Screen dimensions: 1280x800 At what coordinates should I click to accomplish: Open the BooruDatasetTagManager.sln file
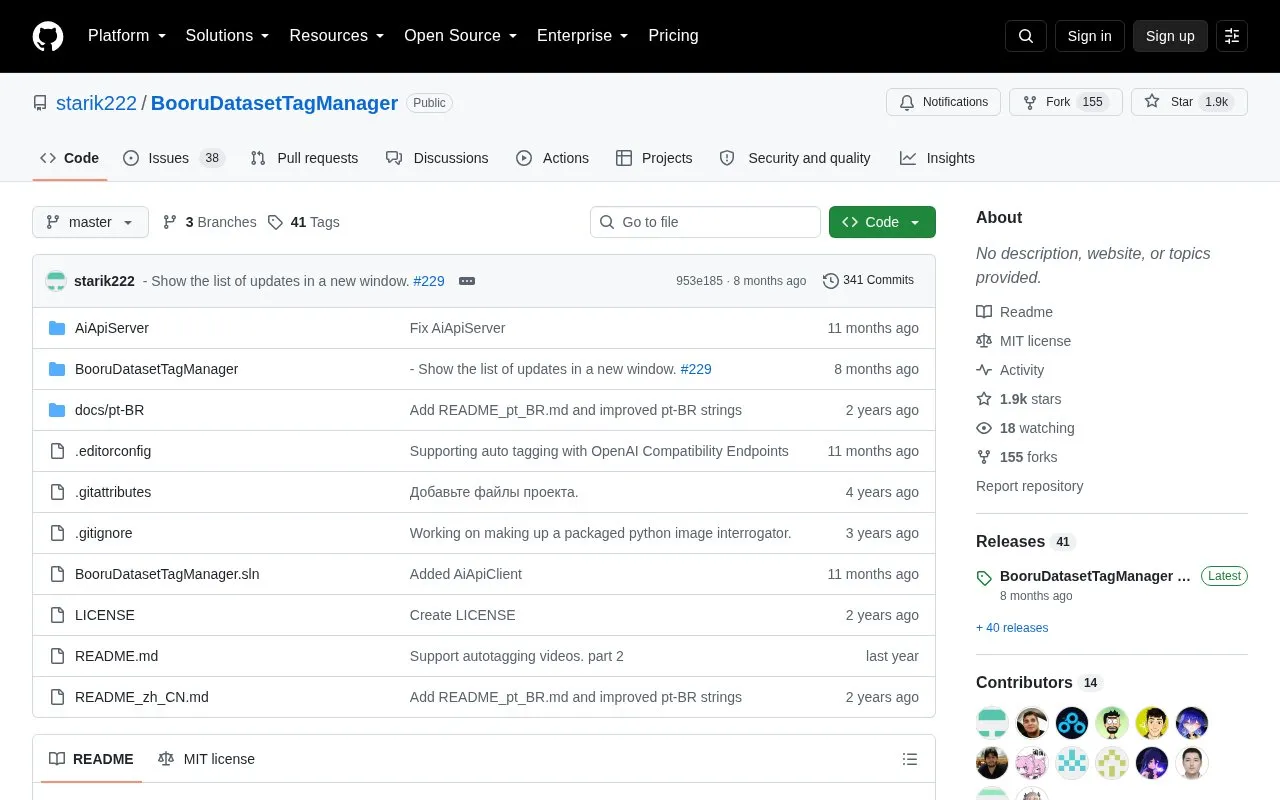[x=167, y=574]
